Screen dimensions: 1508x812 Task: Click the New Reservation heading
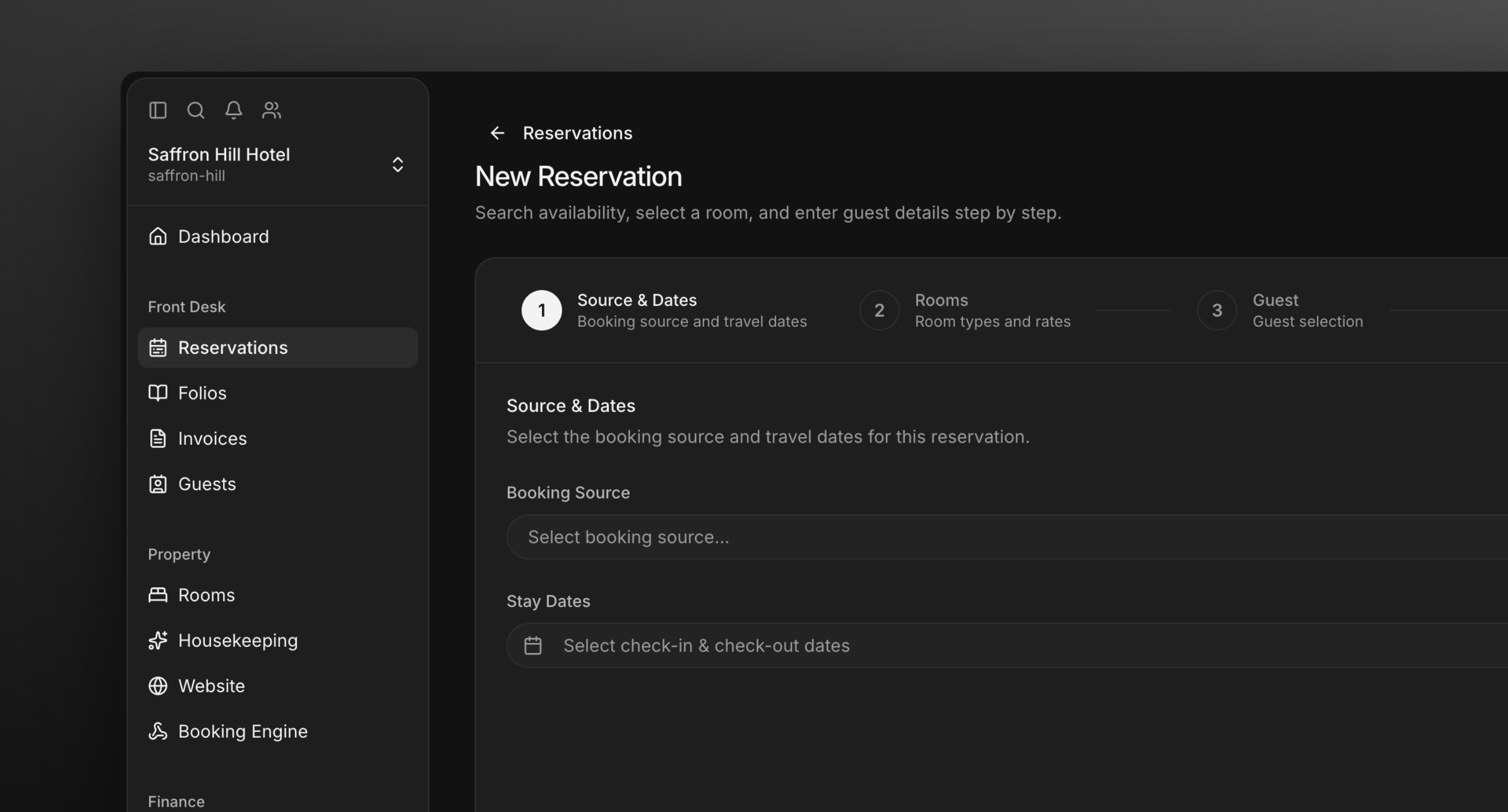click(578, 176)
